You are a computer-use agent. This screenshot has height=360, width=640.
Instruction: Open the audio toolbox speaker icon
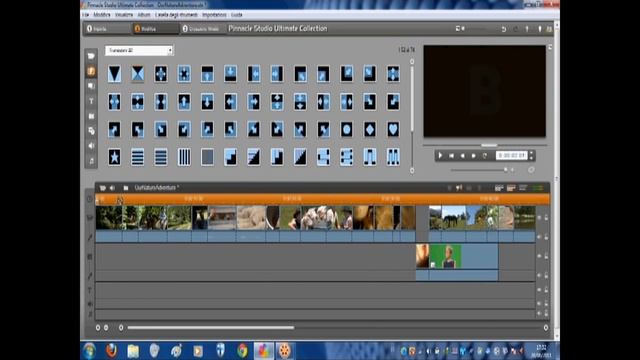click(112, 188)
